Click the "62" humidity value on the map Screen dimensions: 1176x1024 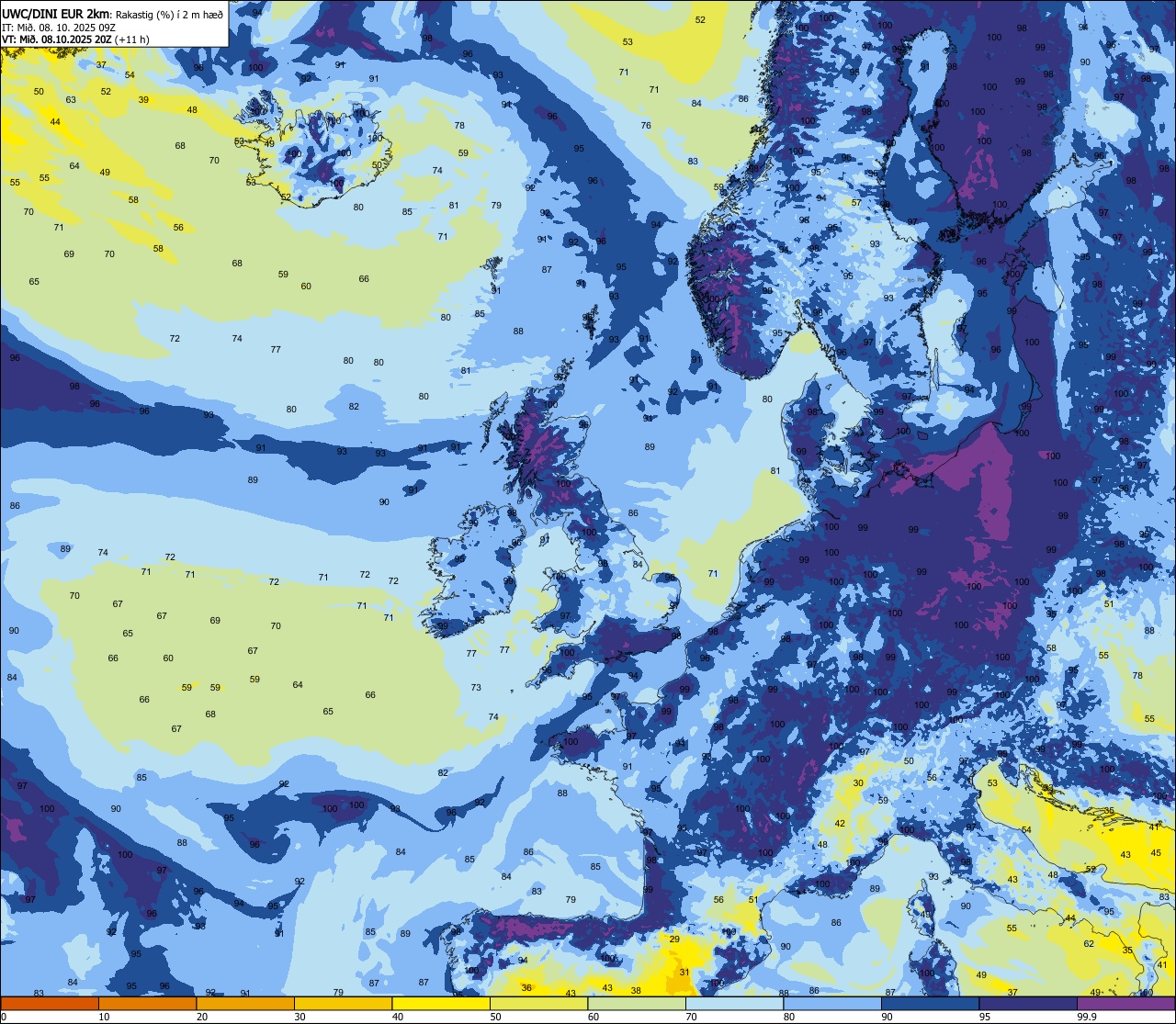click(x=1089, y=943)
